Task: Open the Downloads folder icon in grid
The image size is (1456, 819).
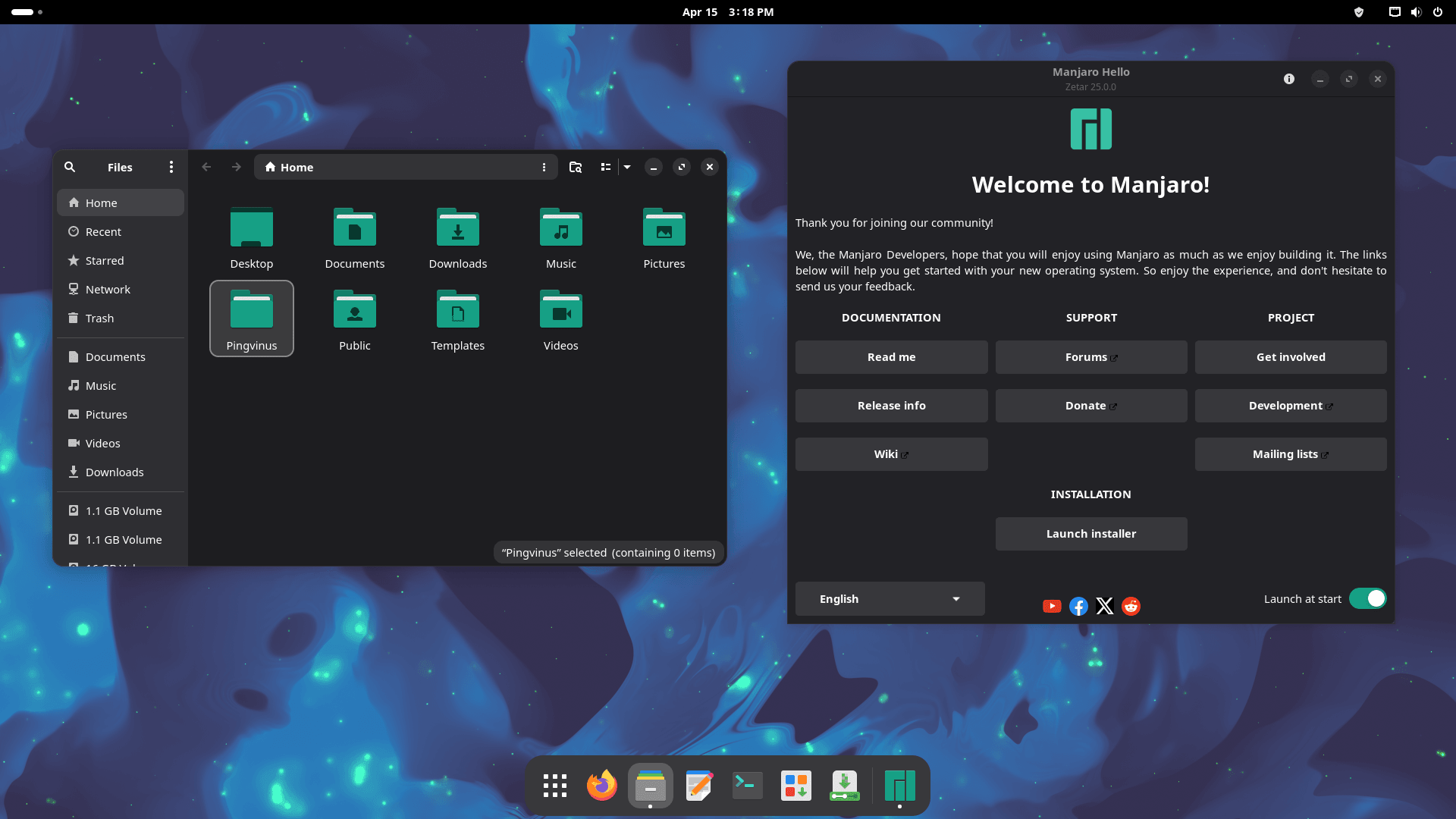Action: [x=458, y=238]
